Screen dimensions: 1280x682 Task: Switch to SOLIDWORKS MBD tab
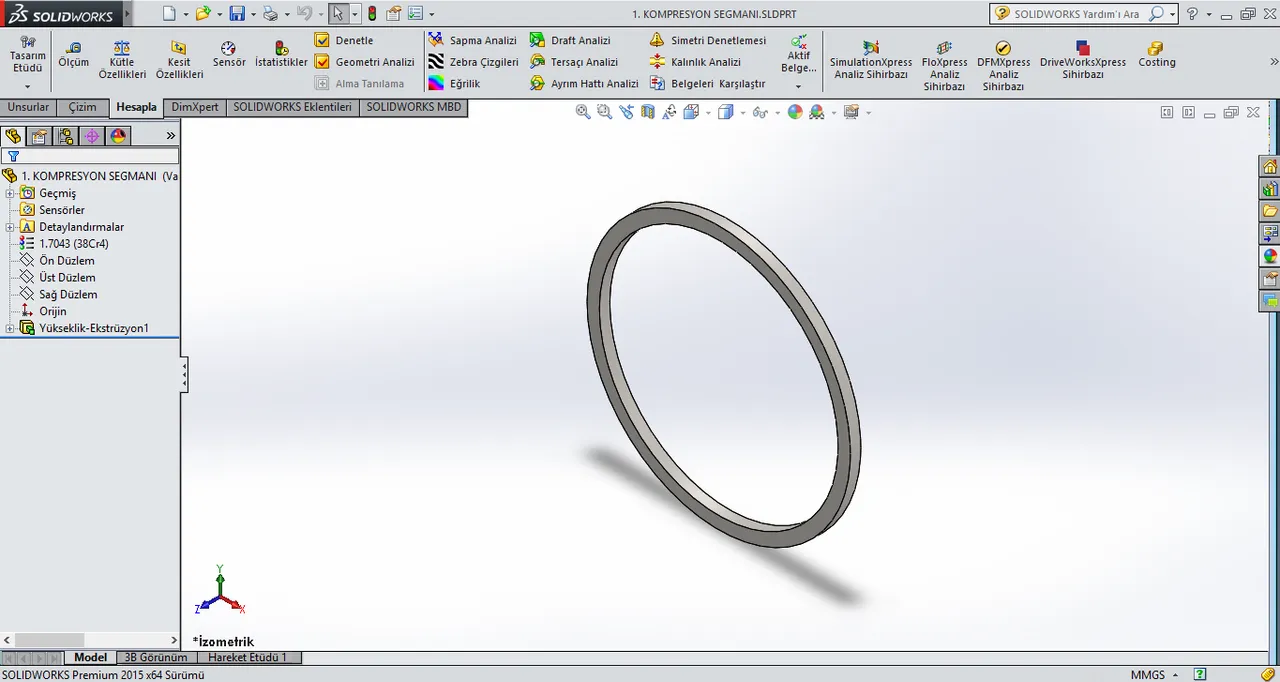click(413, 107)
